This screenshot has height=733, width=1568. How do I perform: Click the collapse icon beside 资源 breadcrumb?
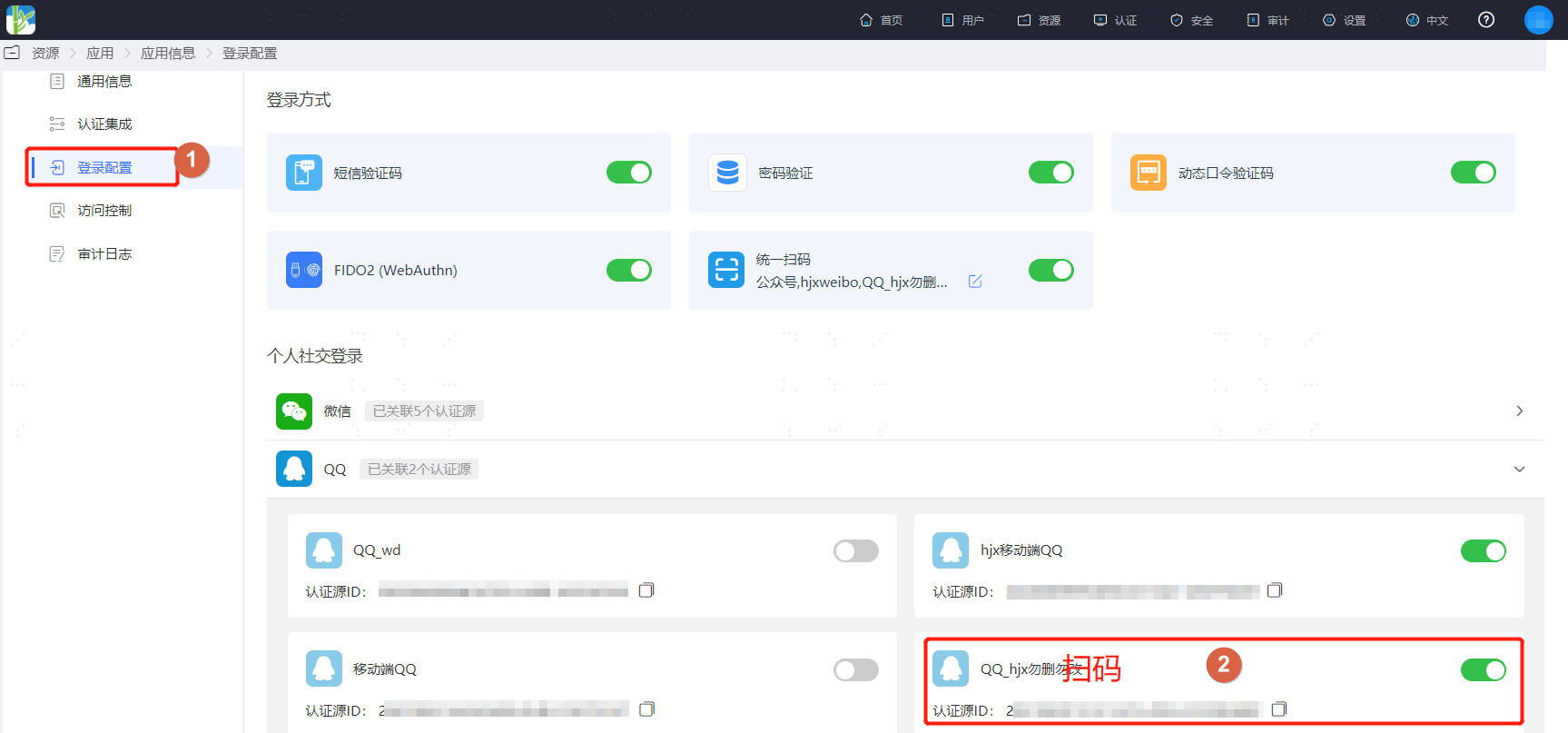pyautogui.click(x=12, y=54)
